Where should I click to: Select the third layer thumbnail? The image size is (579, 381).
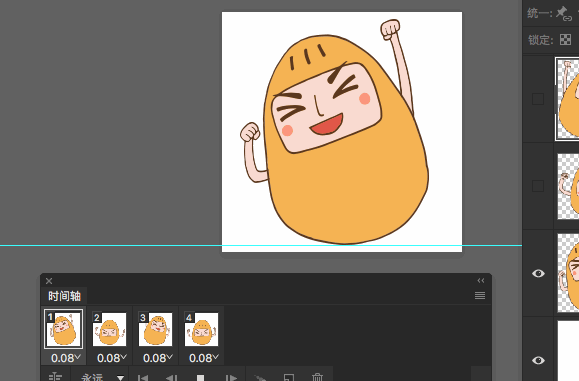(x=568, y=273)
